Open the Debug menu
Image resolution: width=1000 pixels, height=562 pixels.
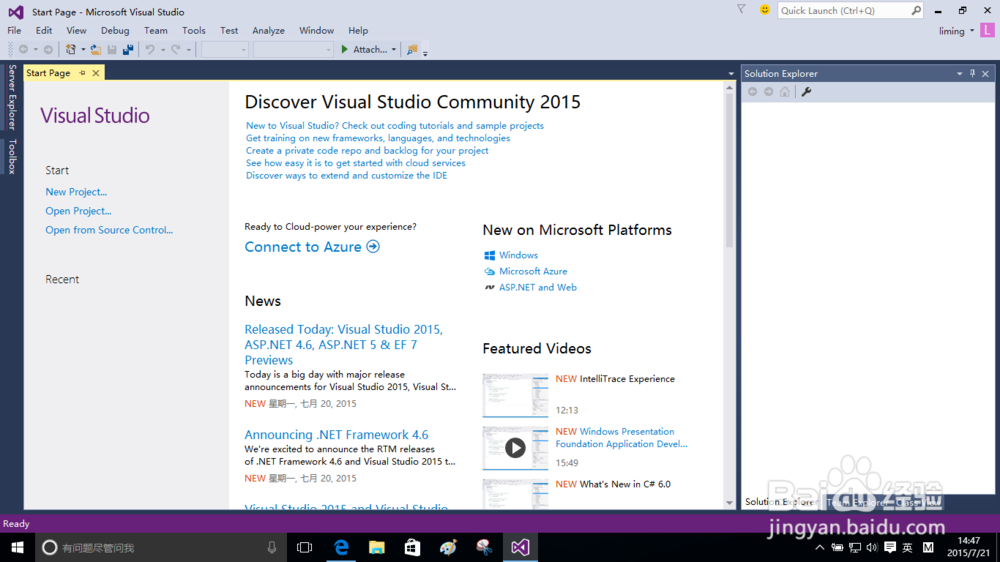click(115, 31)
